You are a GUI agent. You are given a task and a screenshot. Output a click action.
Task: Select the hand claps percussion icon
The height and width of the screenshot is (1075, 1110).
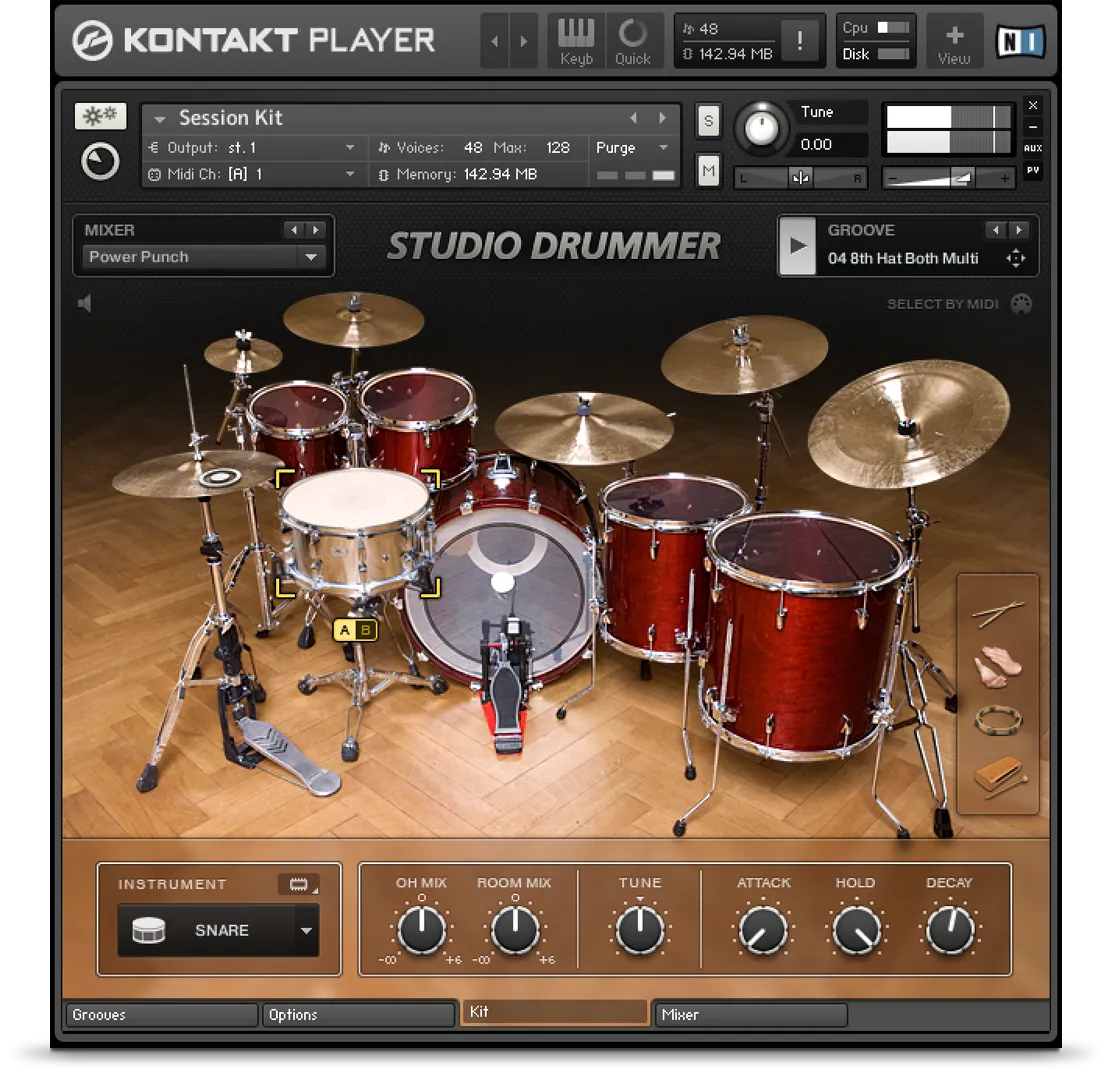tap(997, 667)
